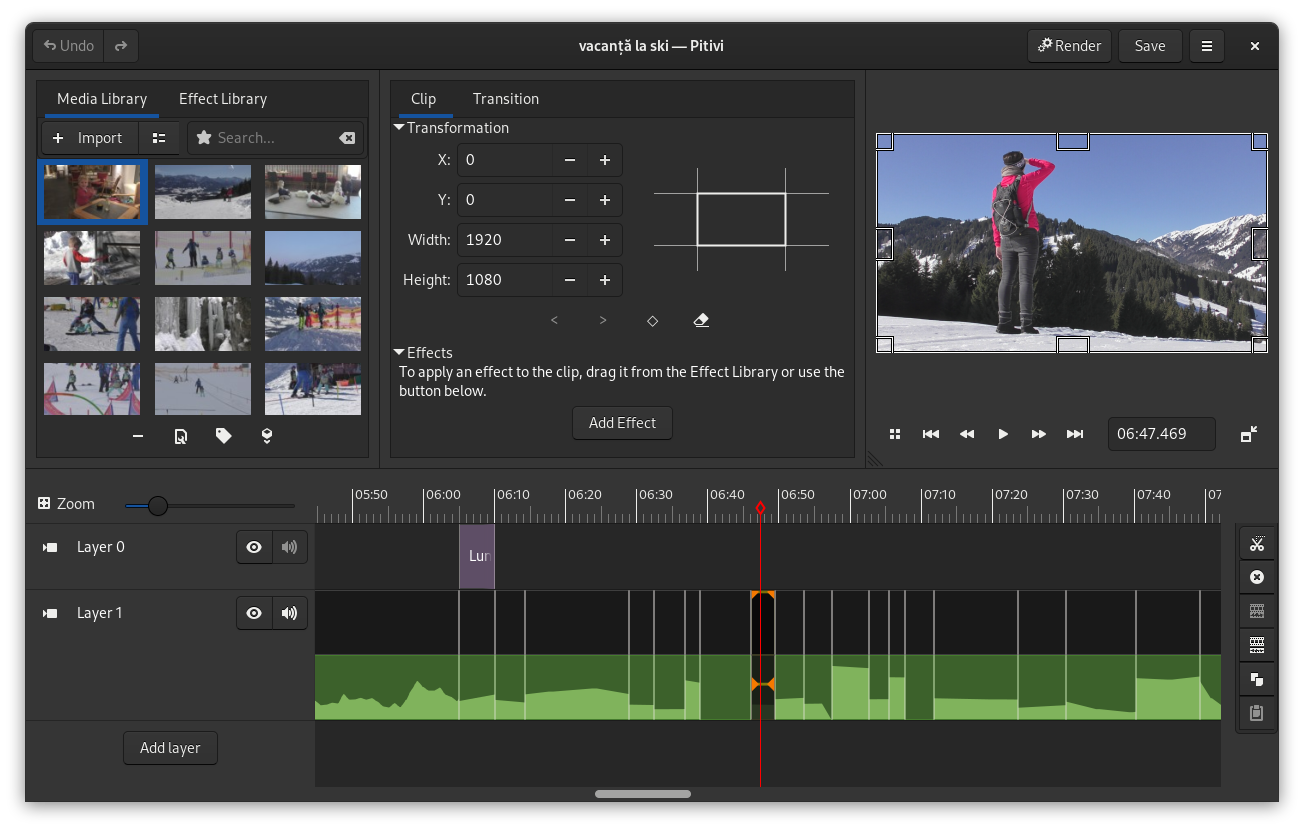Split the clip with the scissors tool
This screenshot has width=1304, height=830.
[x=1257, y=543]
